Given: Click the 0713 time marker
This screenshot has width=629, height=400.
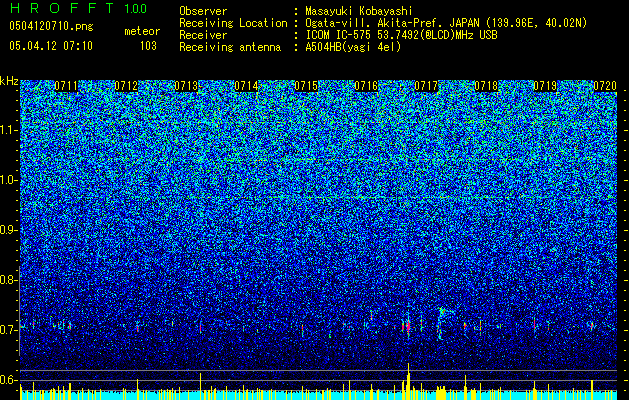Looking at the screenshot, I should pyautogui.click(x=186, y=86).
